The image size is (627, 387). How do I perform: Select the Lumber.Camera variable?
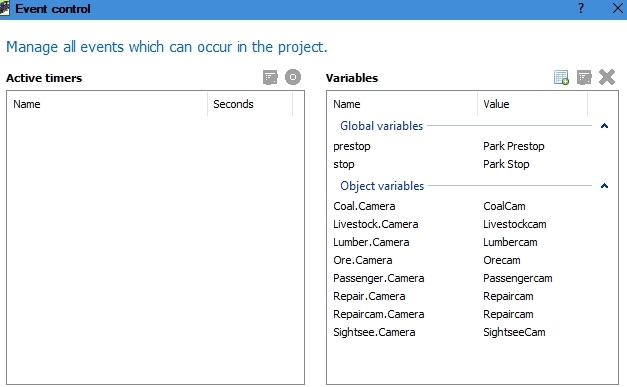pyautogui.click(x=371, y=242)
